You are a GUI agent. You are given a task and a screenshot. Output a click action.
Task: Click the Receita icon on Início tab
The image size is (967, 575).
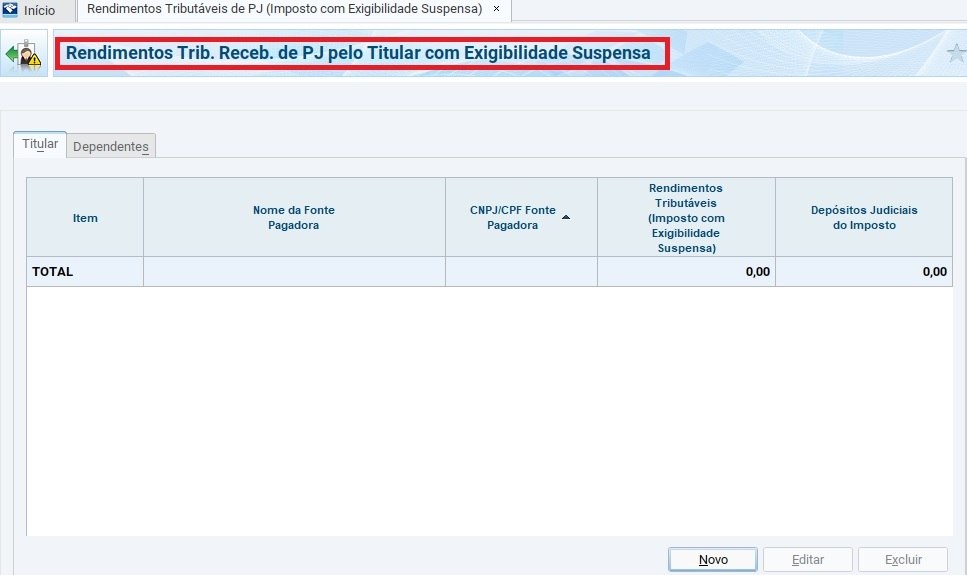tap(11, 11)
